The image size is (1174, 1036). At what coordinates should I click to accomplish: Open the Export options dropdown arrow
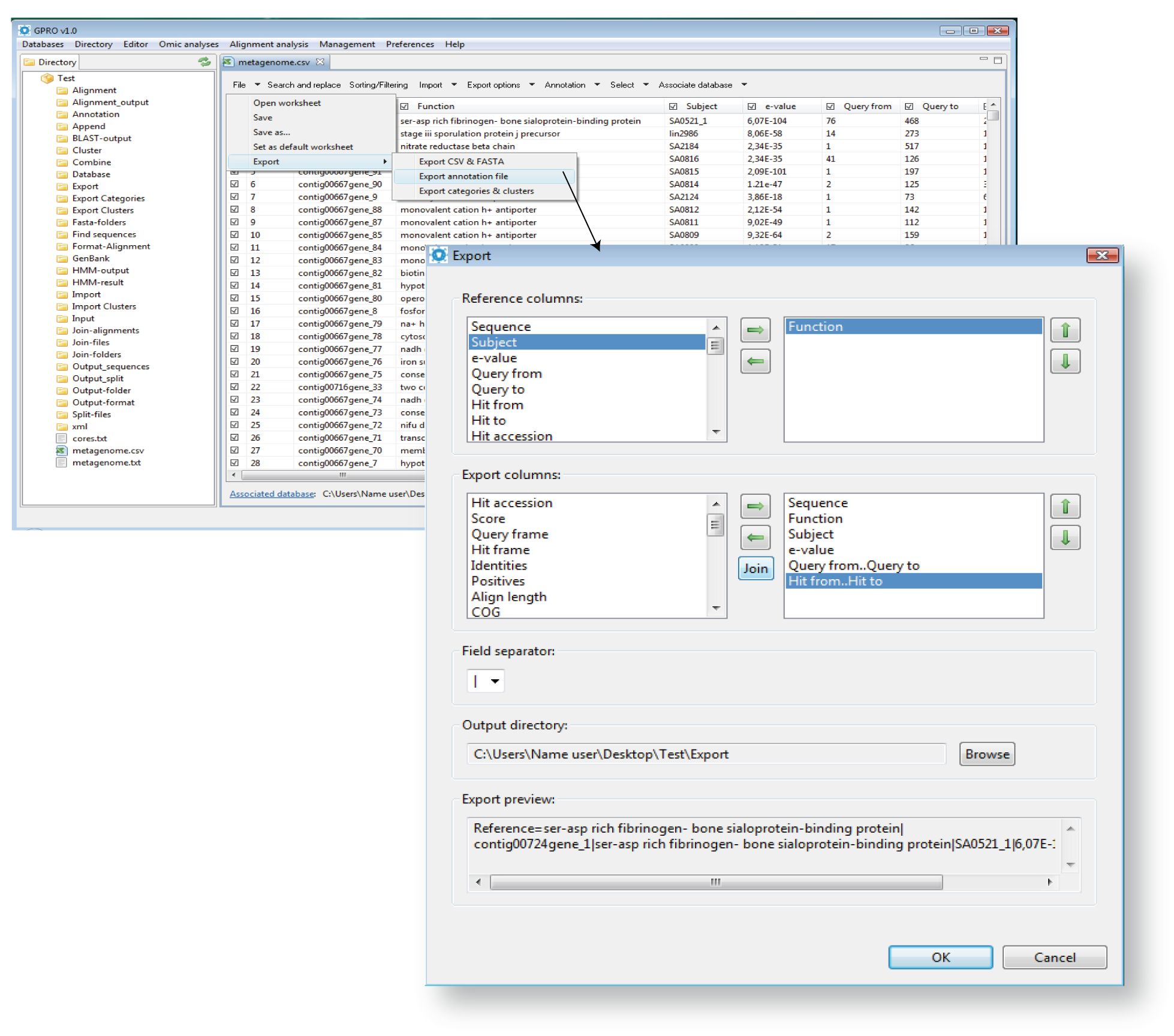point(531,85)
